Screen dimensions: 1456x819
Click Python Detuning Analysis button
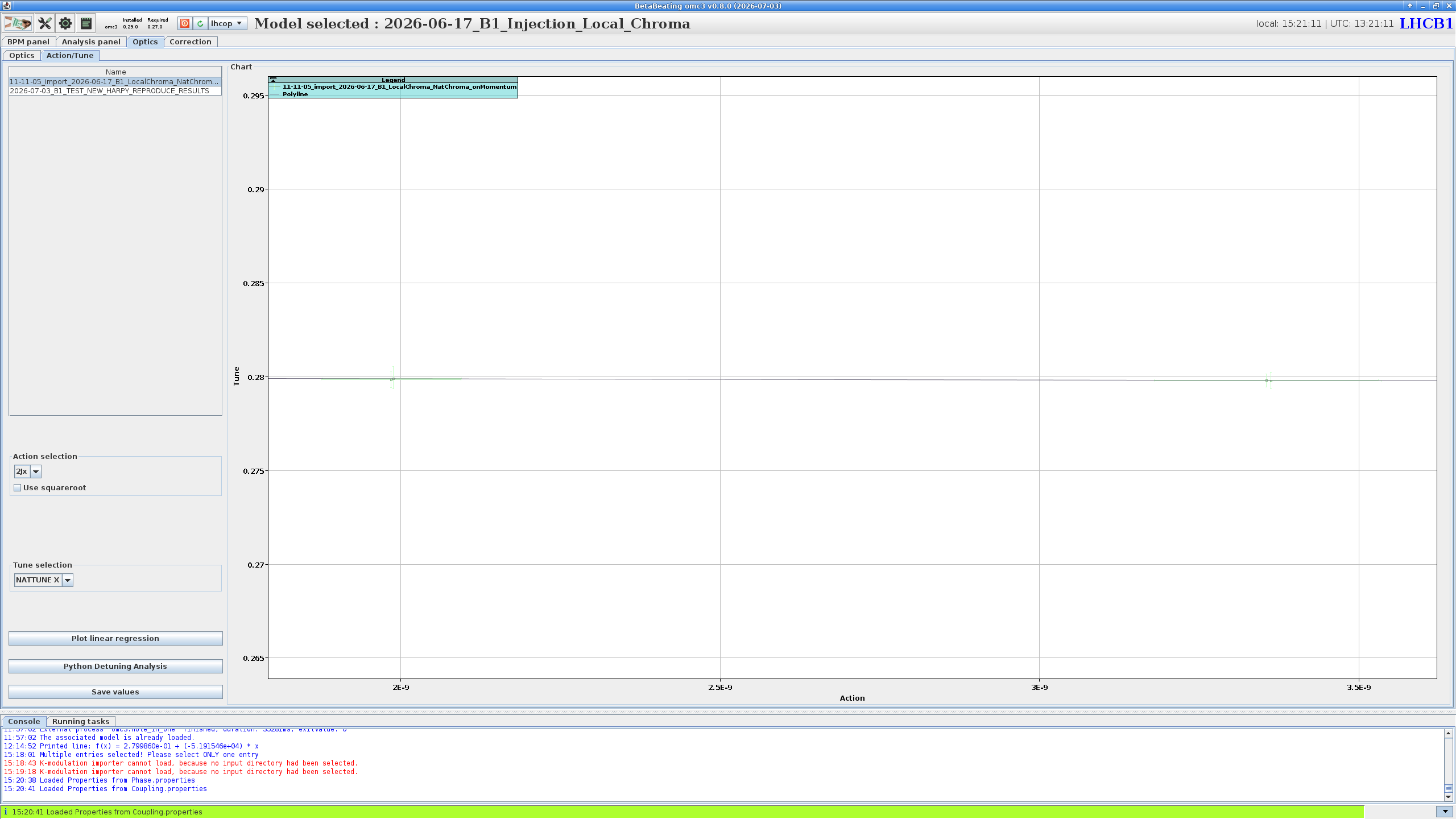click(x=115, y=666)
